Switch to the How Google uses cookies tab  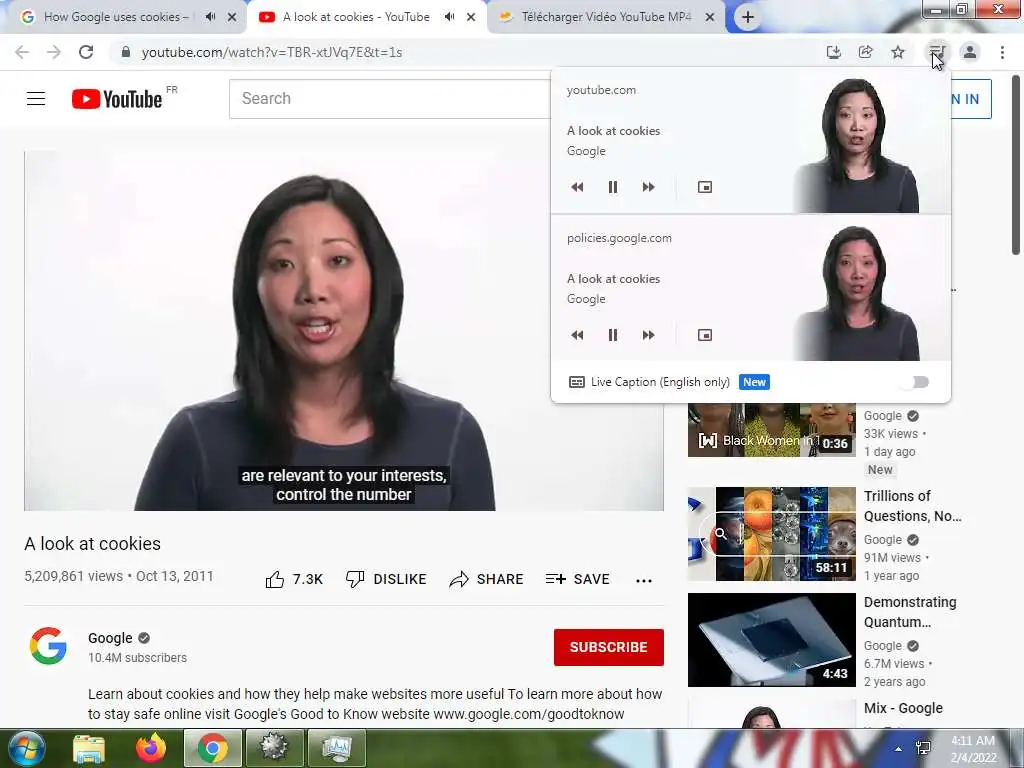pyautogui.click(x=116, y=17)
